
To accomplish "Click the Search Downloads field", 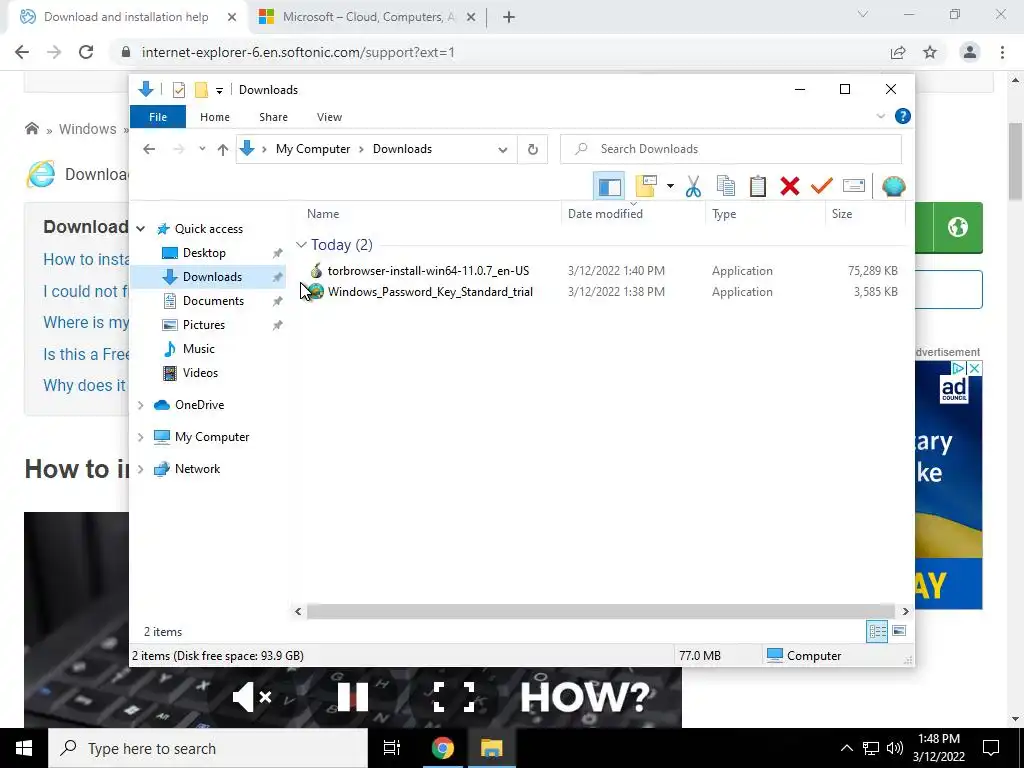I will click(x=731, y=149).
